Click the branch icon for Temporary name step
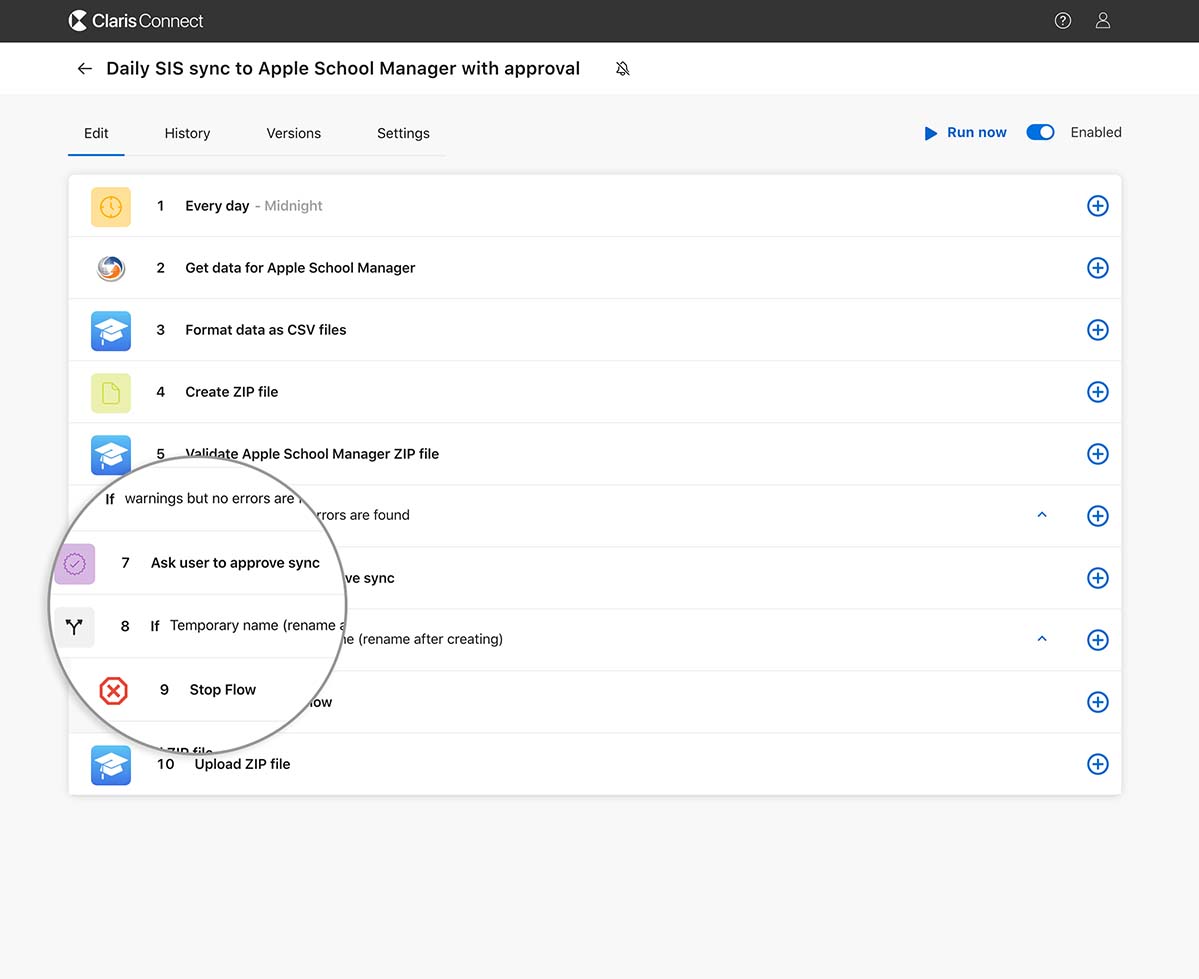The image size is (1199, 979). point(74,627)
